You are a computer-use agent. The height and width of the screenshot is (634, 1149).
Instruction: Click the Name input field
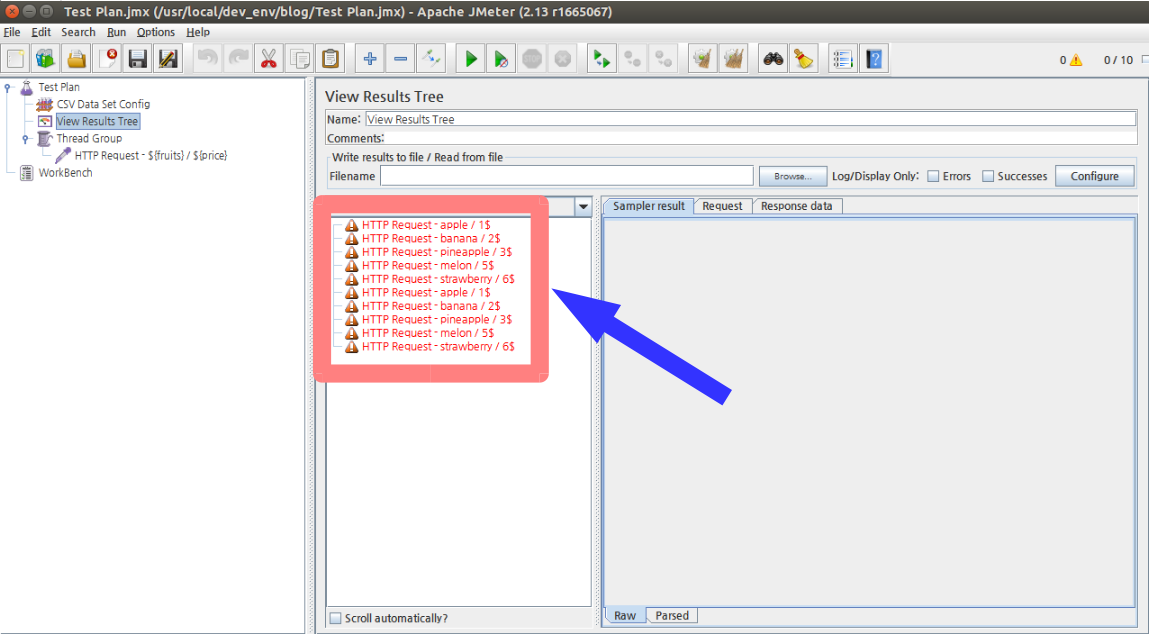click(x=751, y=119)
